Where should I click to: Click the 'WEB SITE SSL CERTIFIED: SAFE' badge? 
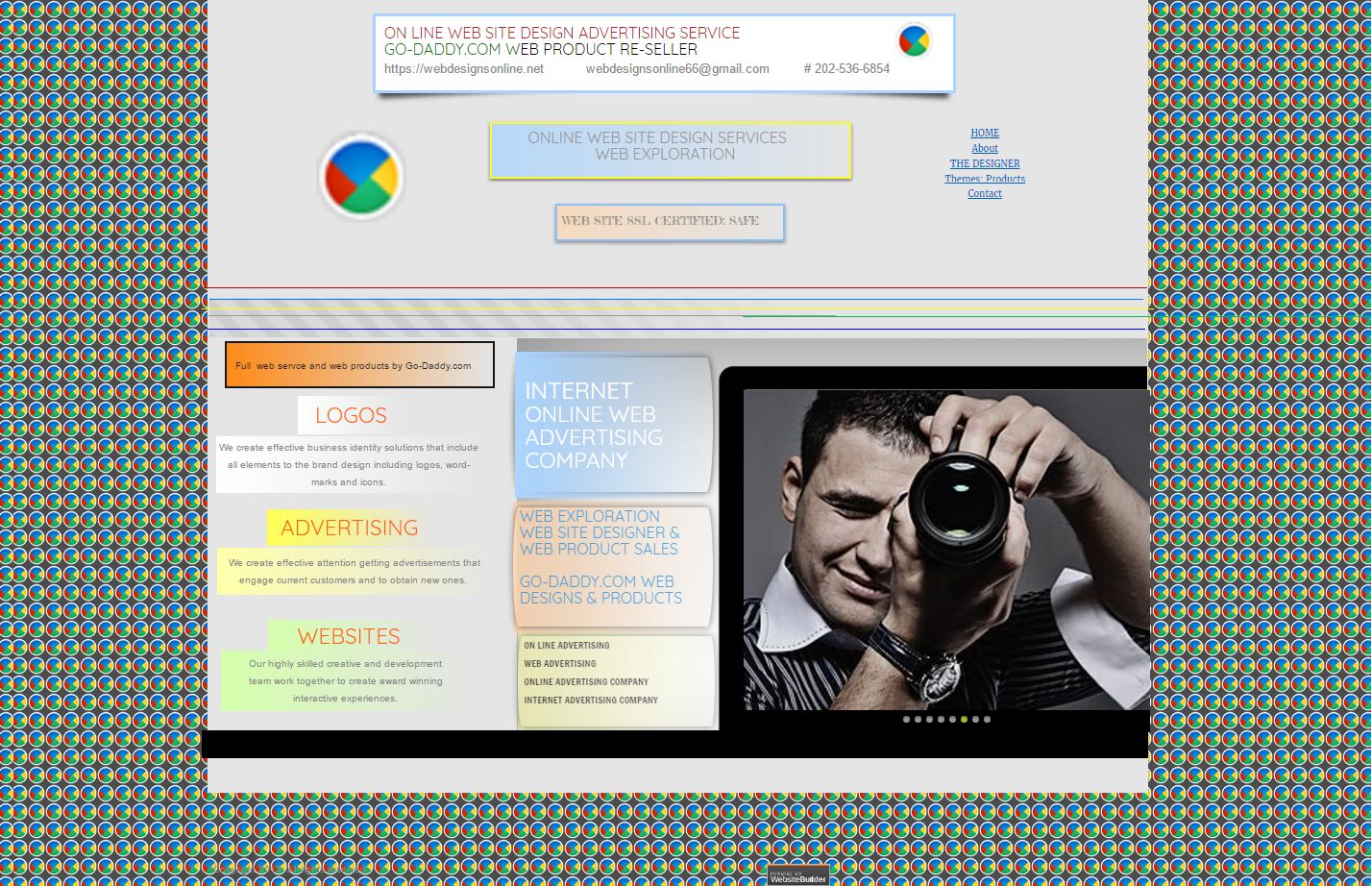[x=670, y=222]
